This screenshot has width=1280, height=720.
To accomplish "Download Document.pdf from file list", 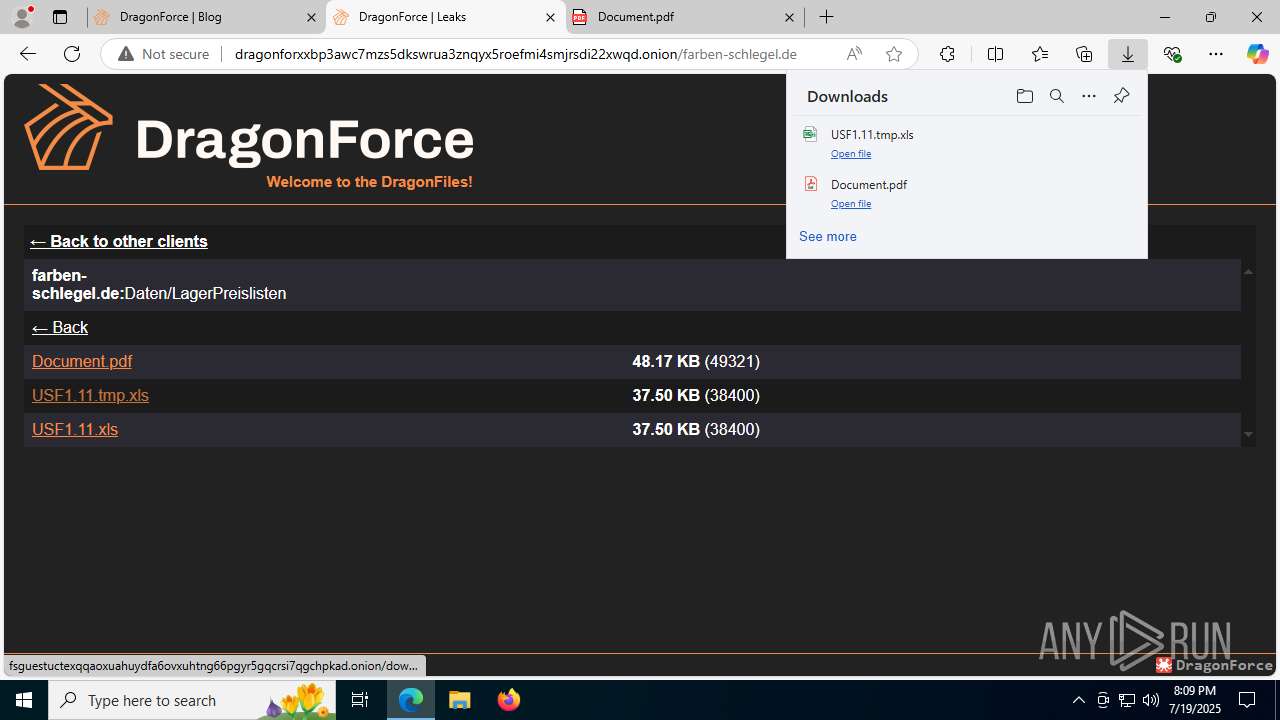I will click(x=82, y=361).
